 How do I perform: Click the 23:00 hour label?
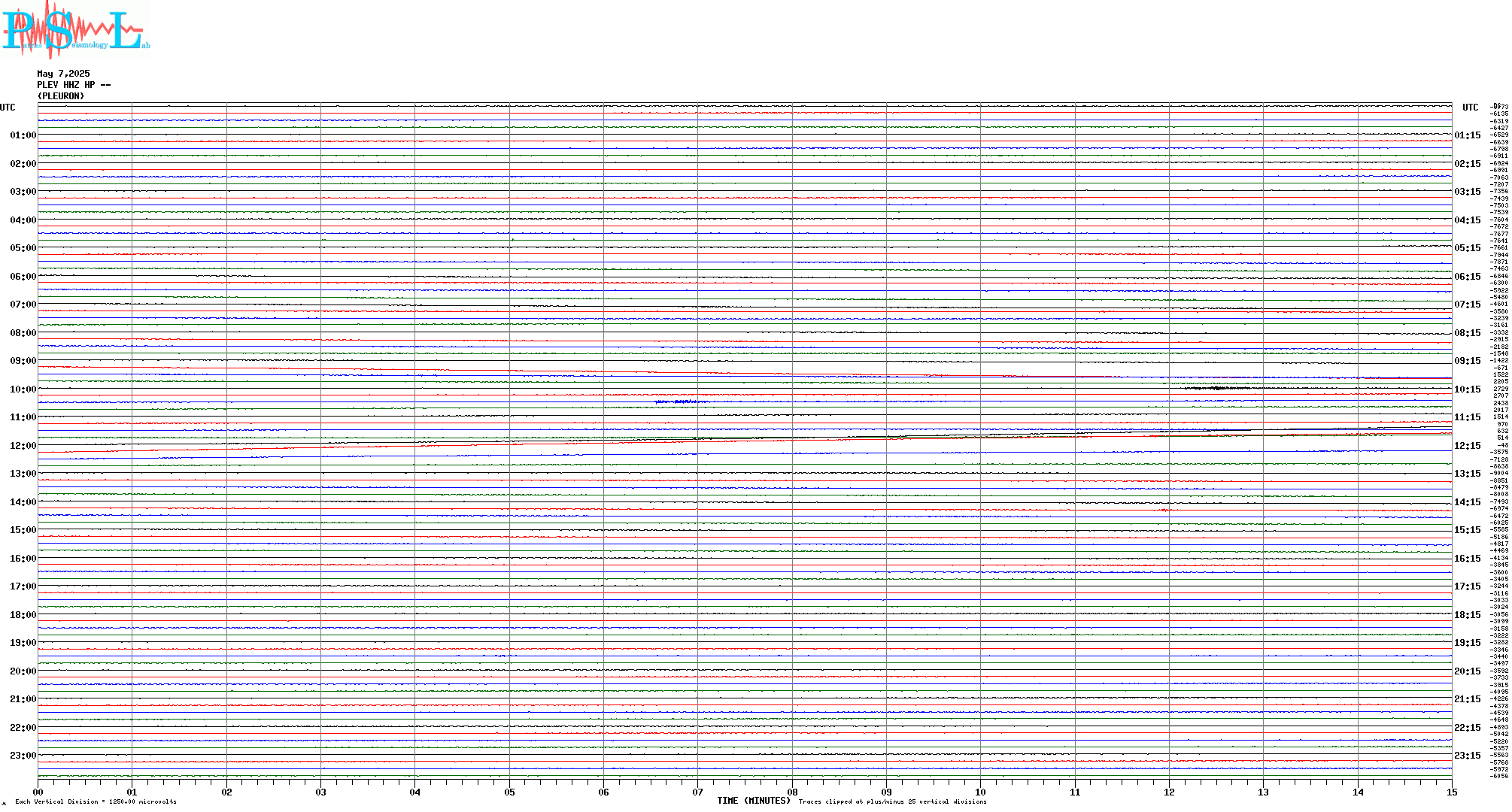tap(23, 756)
